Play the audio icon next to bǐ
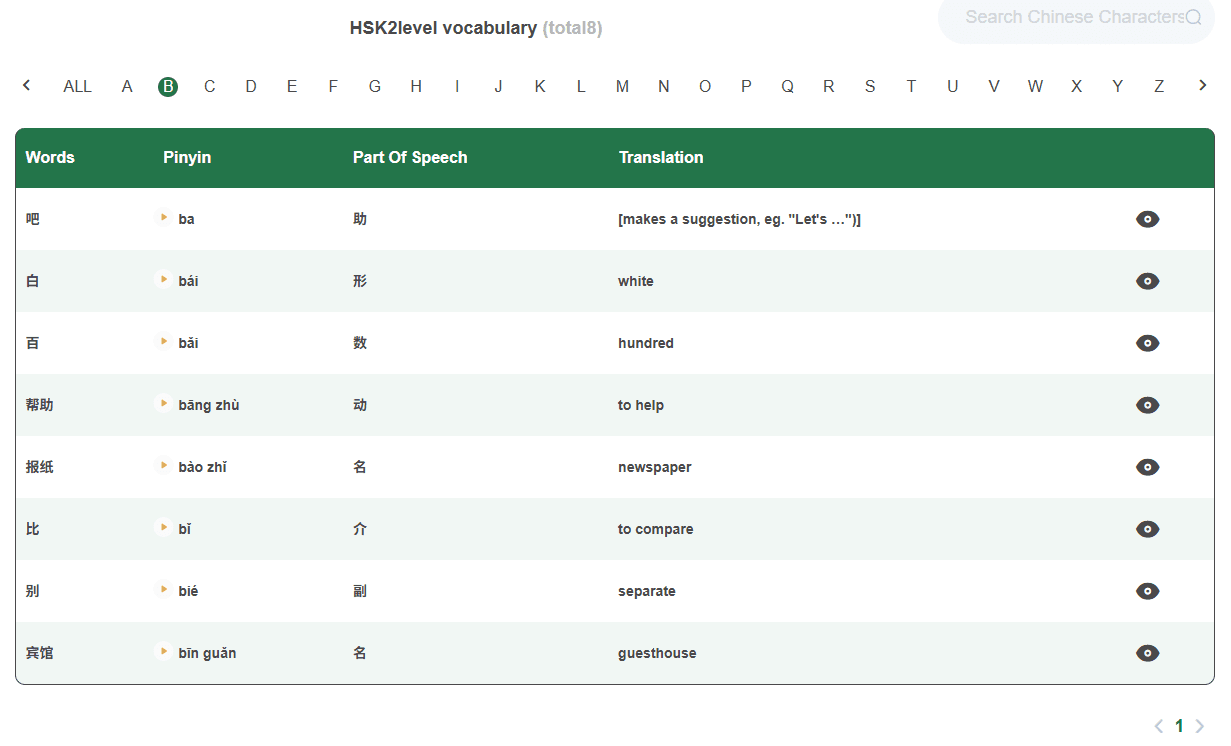 click(163, 528)
